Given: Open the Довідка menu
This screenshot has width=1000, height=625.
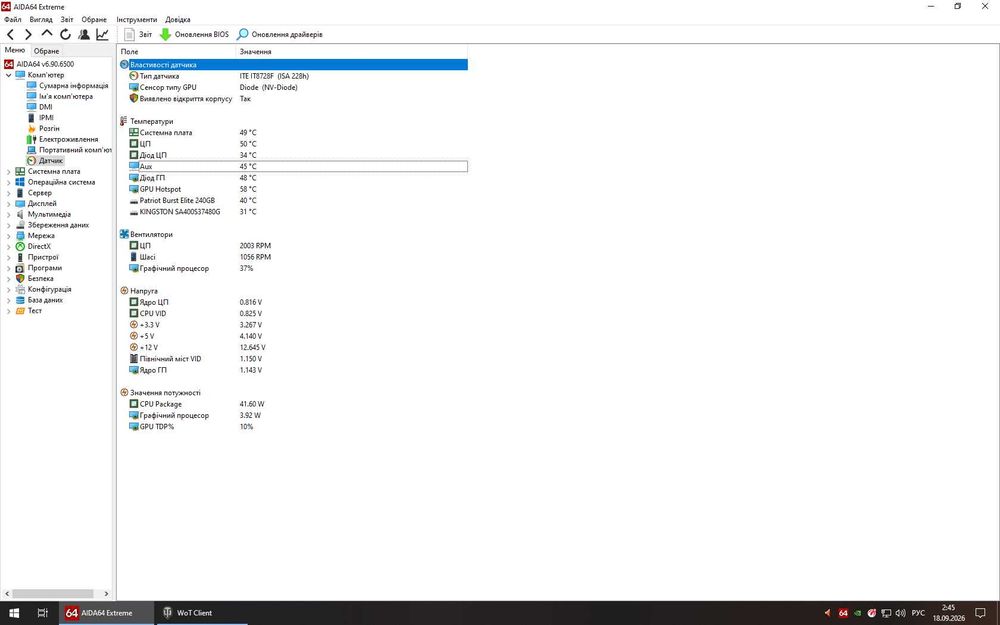Looking at the screenshot, I should pos(178,20).
